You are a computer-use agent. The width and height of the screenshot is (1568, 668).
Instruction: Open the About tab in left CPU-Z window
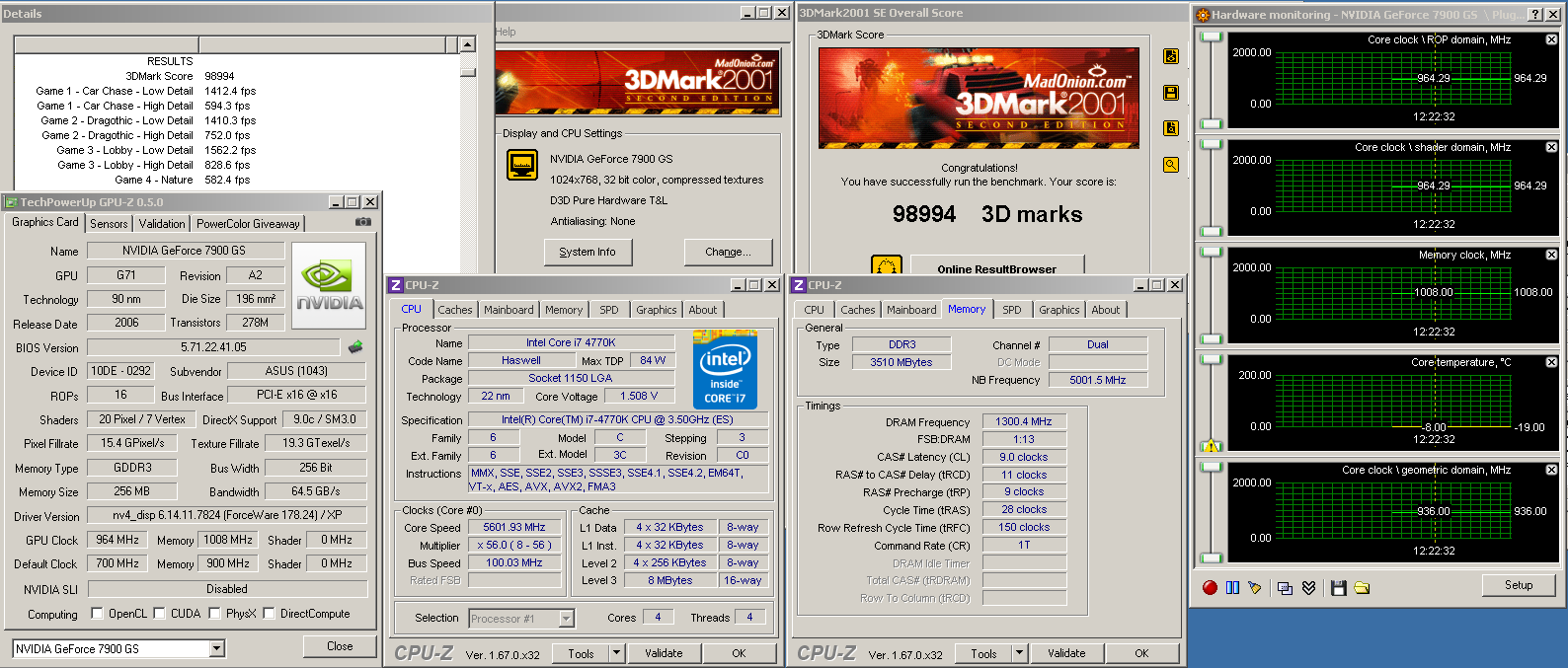(x=703, y=310)
